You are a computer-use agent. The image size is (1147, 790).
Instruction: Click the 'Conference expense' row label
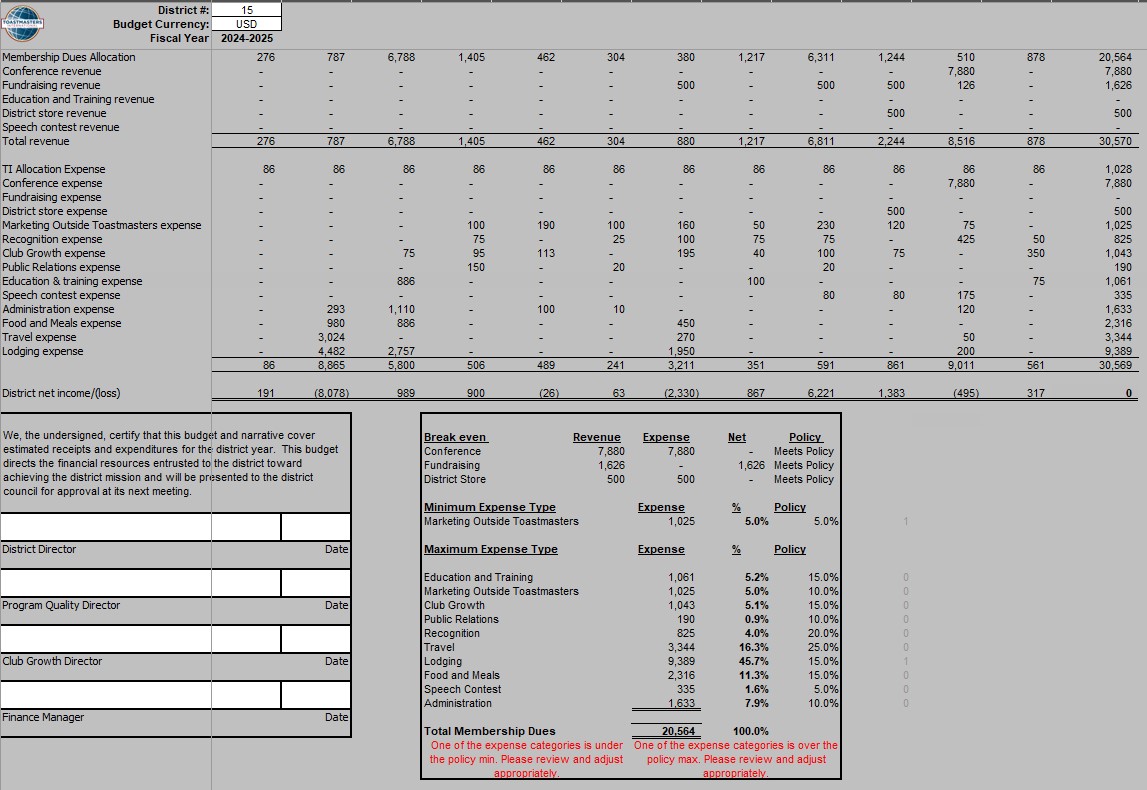point(52,183)
